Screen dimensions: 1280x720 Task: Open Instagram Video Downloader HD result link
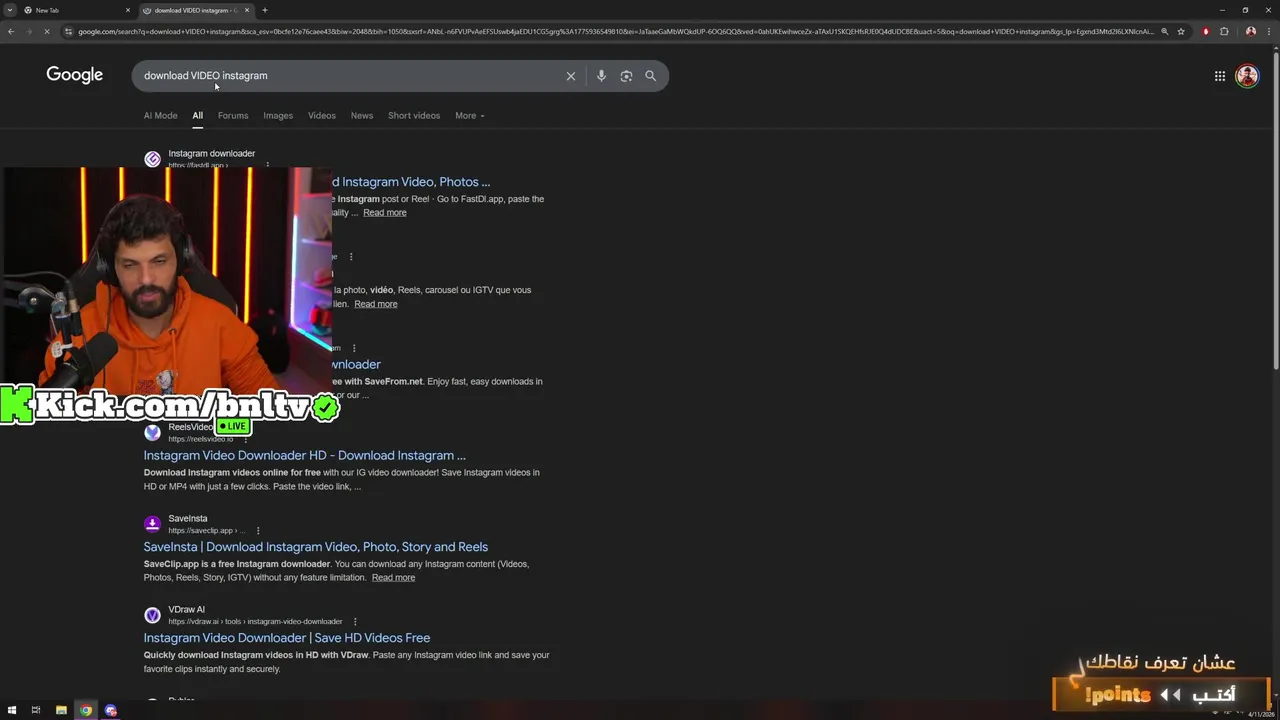coord(305,455)
